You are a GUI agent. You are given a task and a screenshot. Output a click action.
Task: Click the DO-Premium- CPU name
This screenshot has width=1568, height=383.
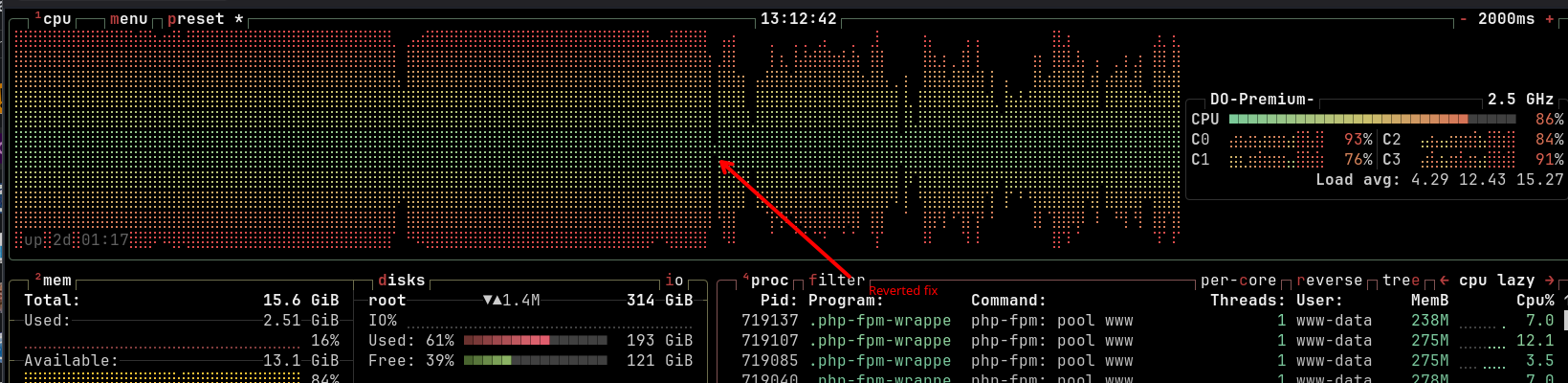point(1263,100)
